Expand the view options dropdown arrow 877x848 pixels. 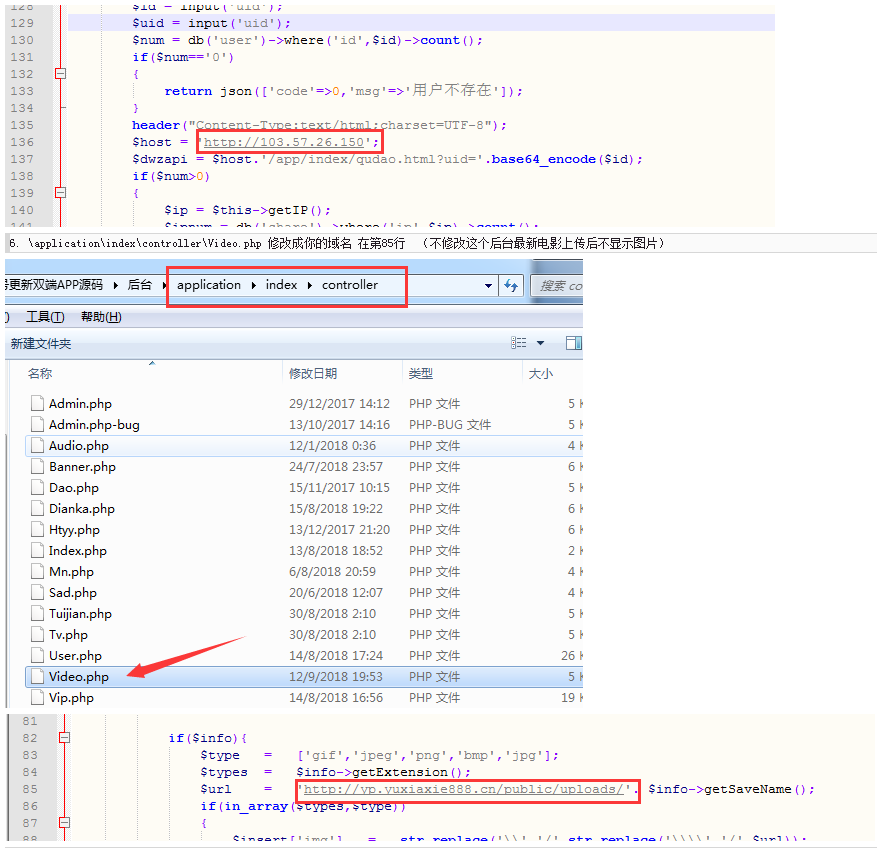(x=541, y=343)
